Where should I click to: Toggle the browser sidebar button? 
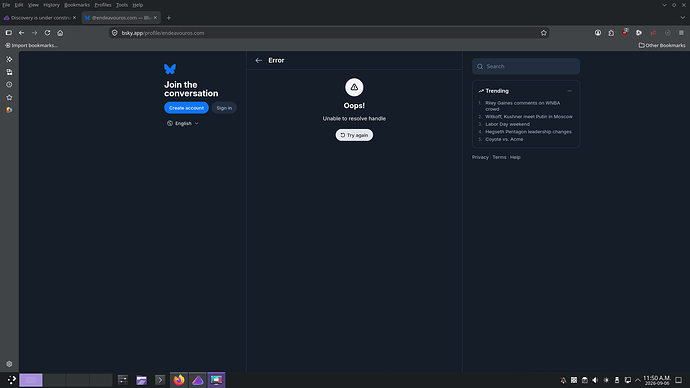pos(9,33)
